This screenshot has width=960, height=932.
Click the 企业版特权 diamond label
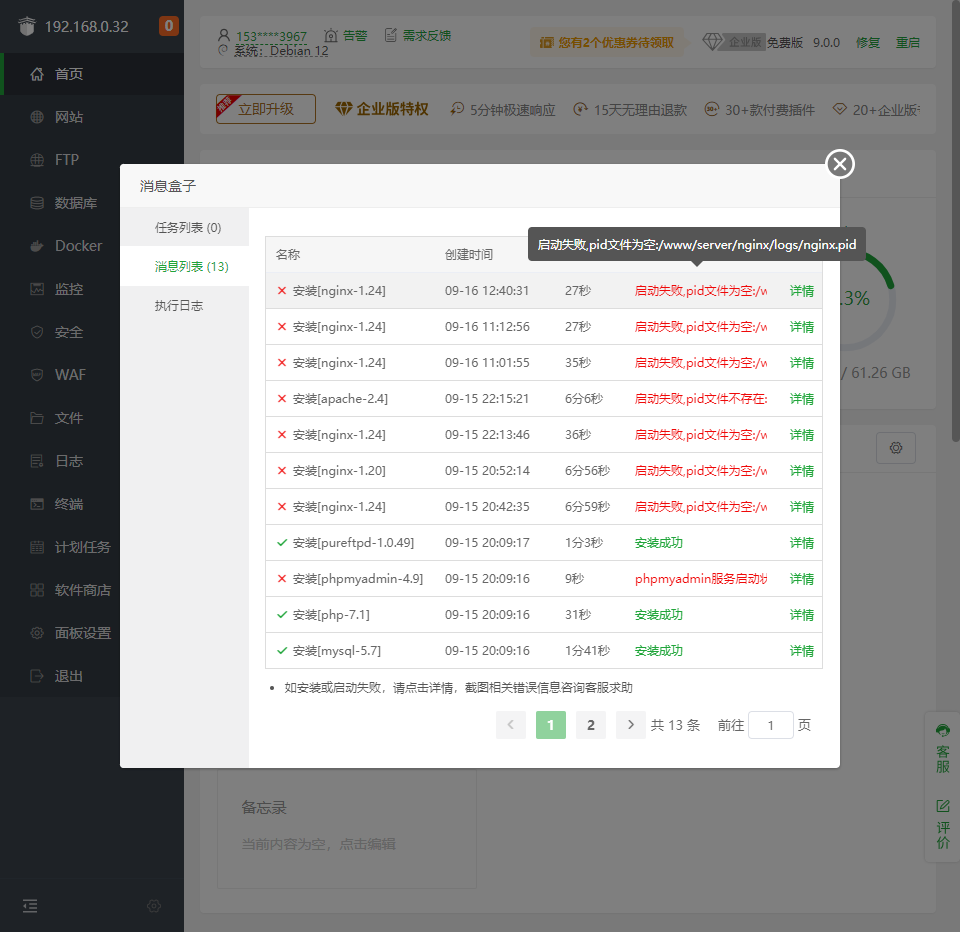click(x=382, y=109)
